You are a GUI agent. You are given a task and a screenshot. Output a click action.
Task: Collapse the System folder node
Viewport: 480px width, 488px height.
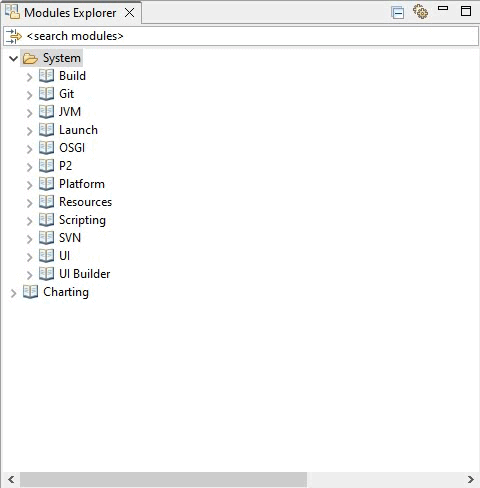(13, 59)
